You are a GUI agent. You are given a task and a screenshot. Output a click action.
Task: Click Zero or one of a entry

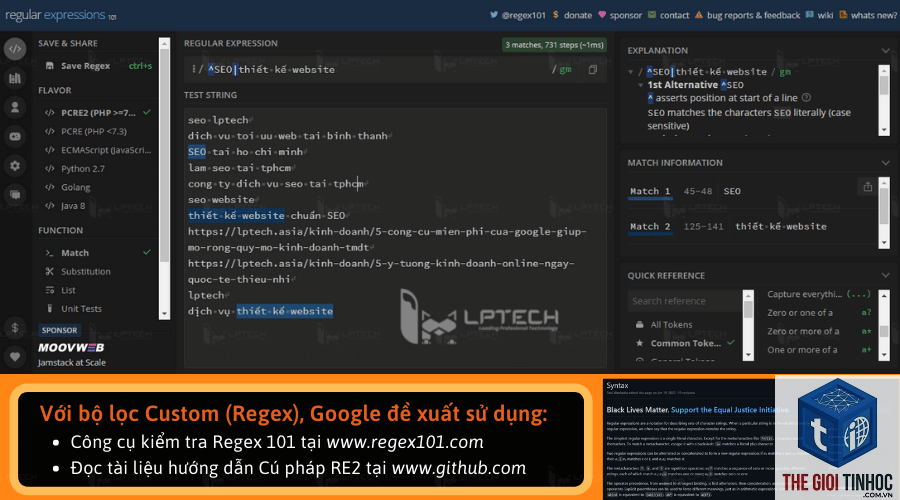820,313
